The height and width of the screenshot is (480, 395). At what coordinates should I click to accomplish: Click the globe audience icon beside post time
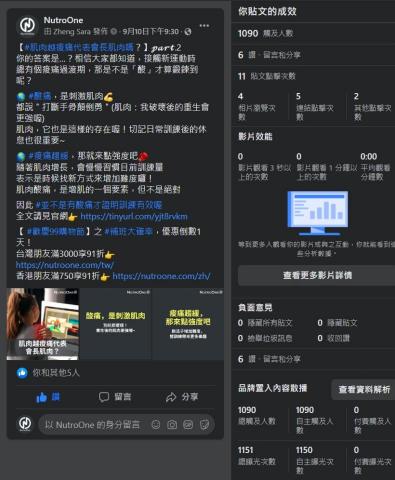tap(188, 32)
